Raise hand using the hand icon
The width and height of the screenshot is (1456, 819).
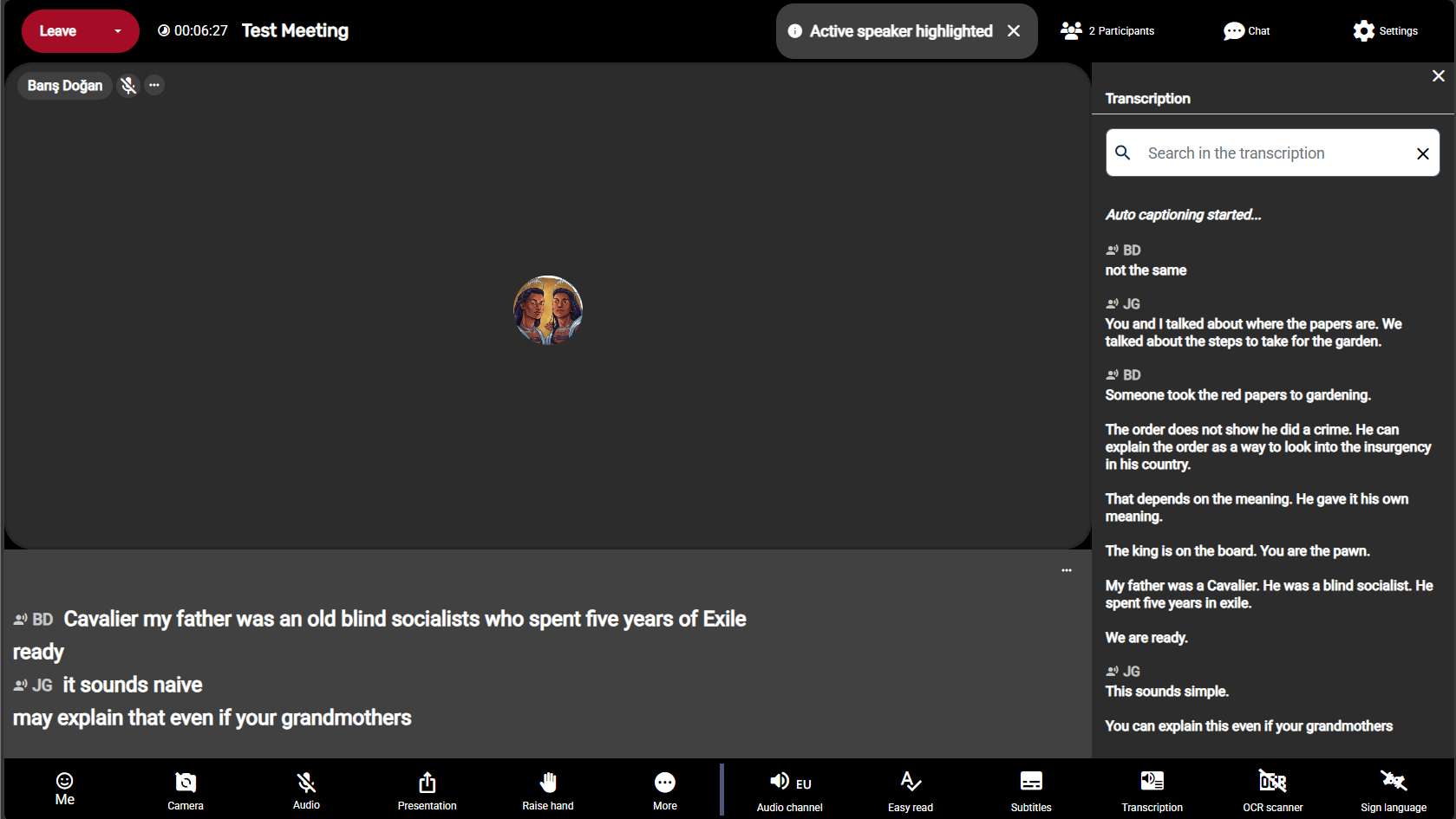click(548, 783)
